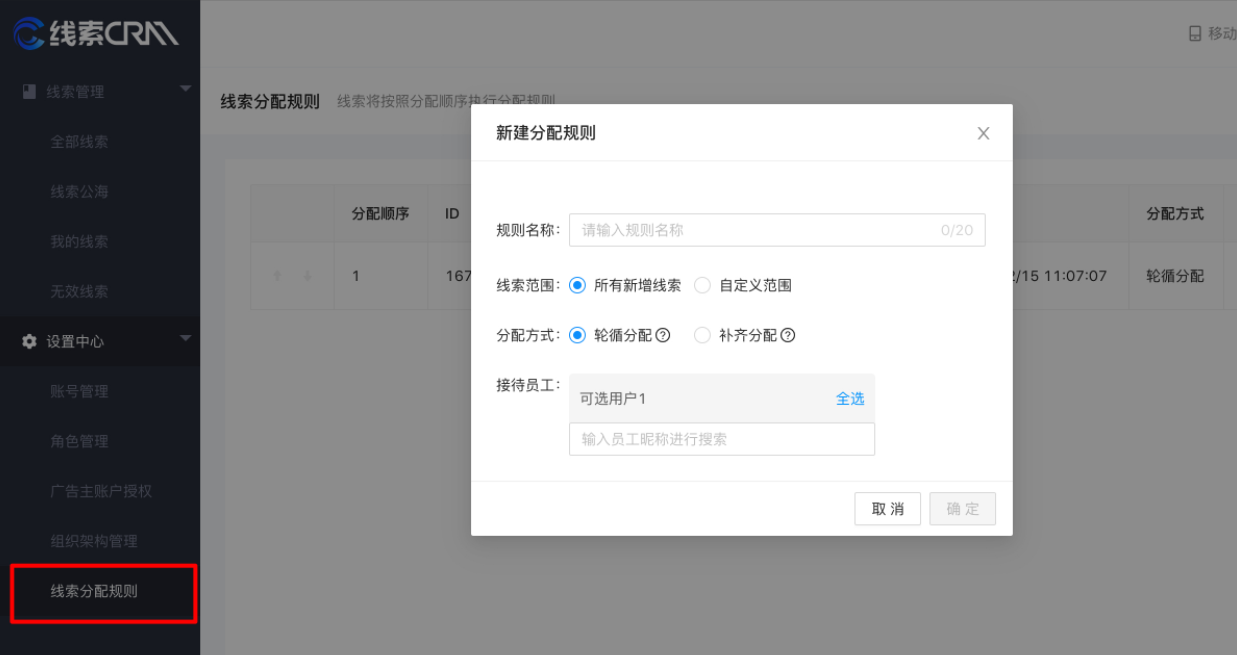The height and width of the screenshot is (655, 1237).
Task: Click the mobile device icon at top right
Action: point(1194,34)
